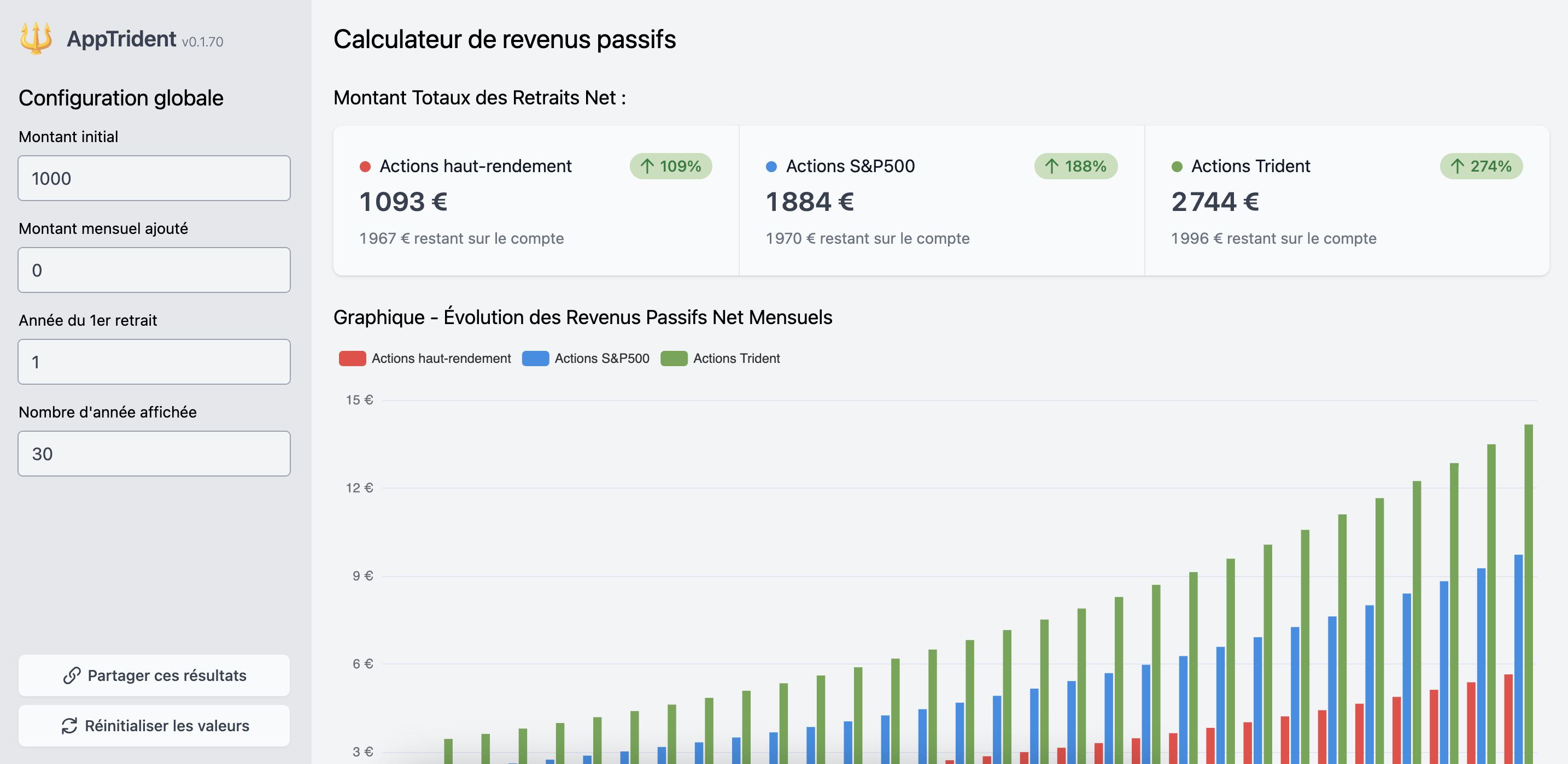Click the 6 € axis label
Screen dimensions: 1568x764
click(x=363, y=664)
